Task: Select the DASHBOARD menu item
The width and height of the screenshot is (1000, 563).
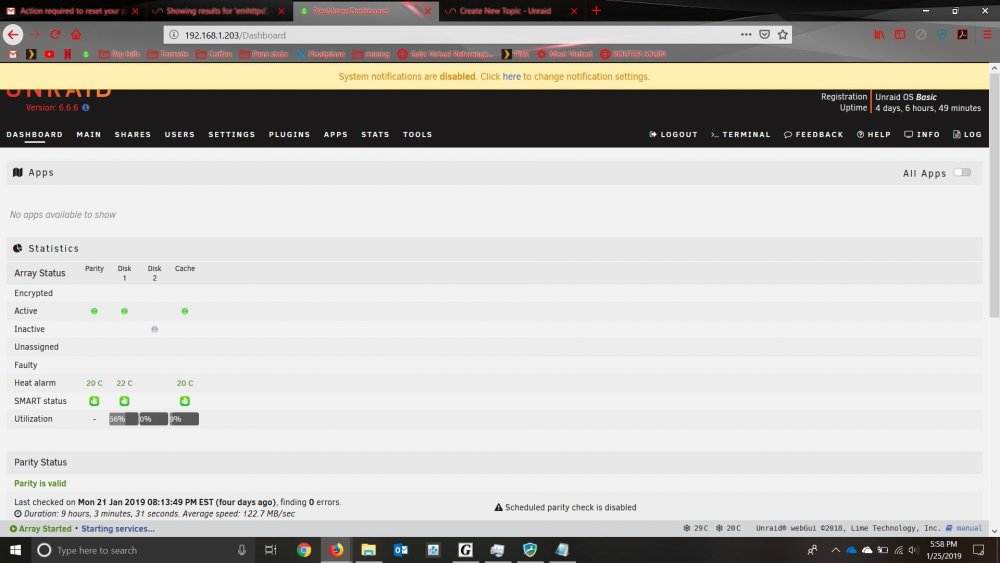Action: (x=34, y=135)
